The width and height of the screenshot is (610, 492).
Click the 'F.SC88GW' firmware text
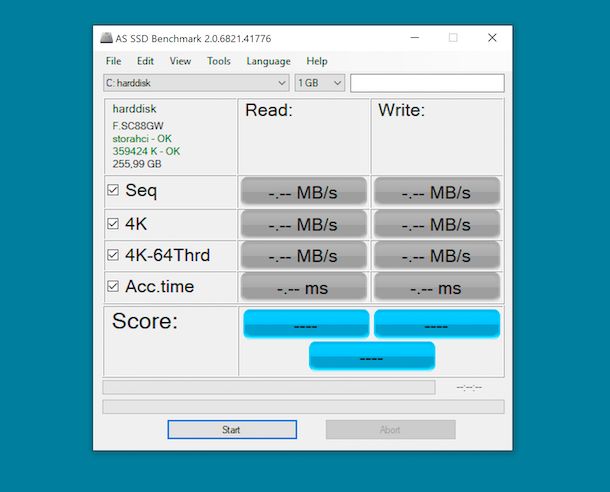(138, 126)
